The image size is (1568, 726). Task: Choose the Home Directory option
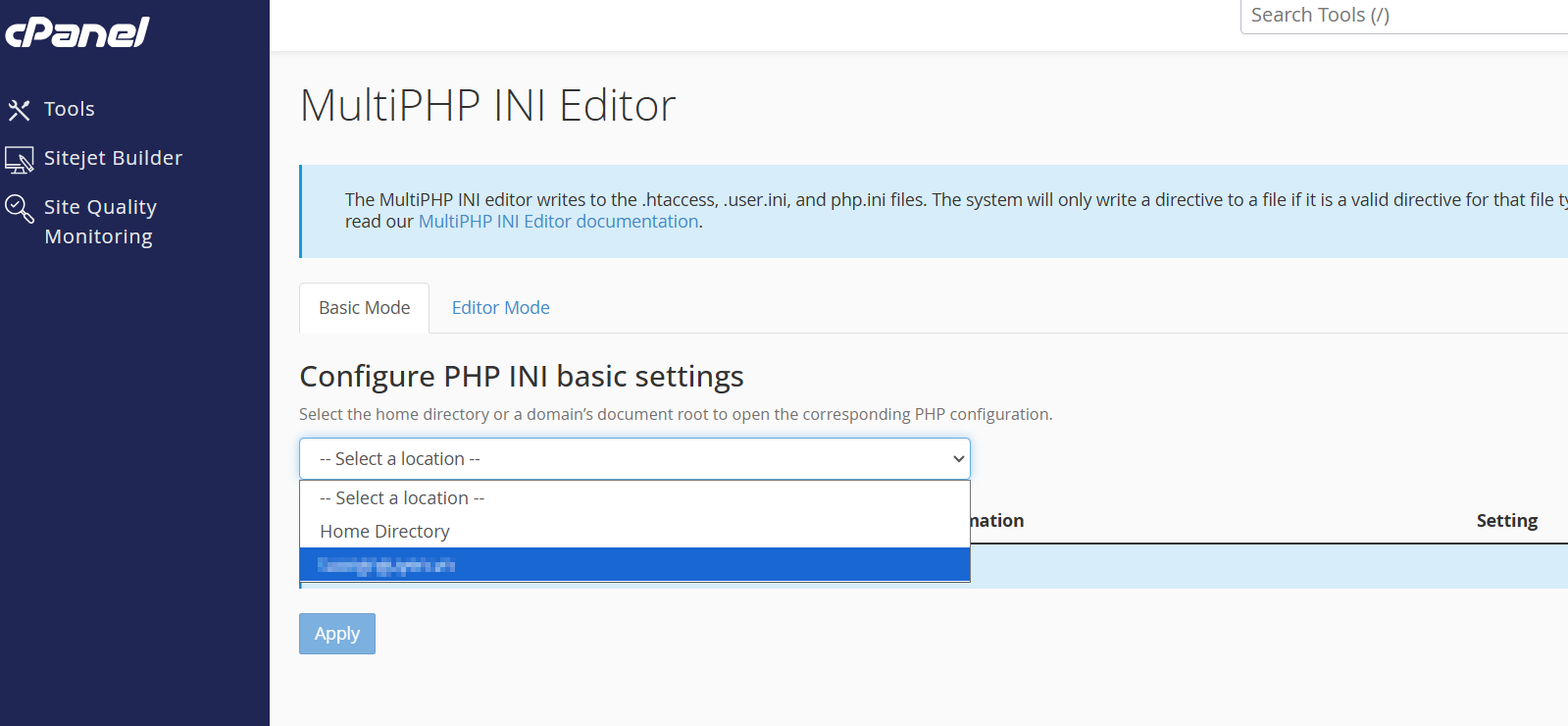click(634, 532)
